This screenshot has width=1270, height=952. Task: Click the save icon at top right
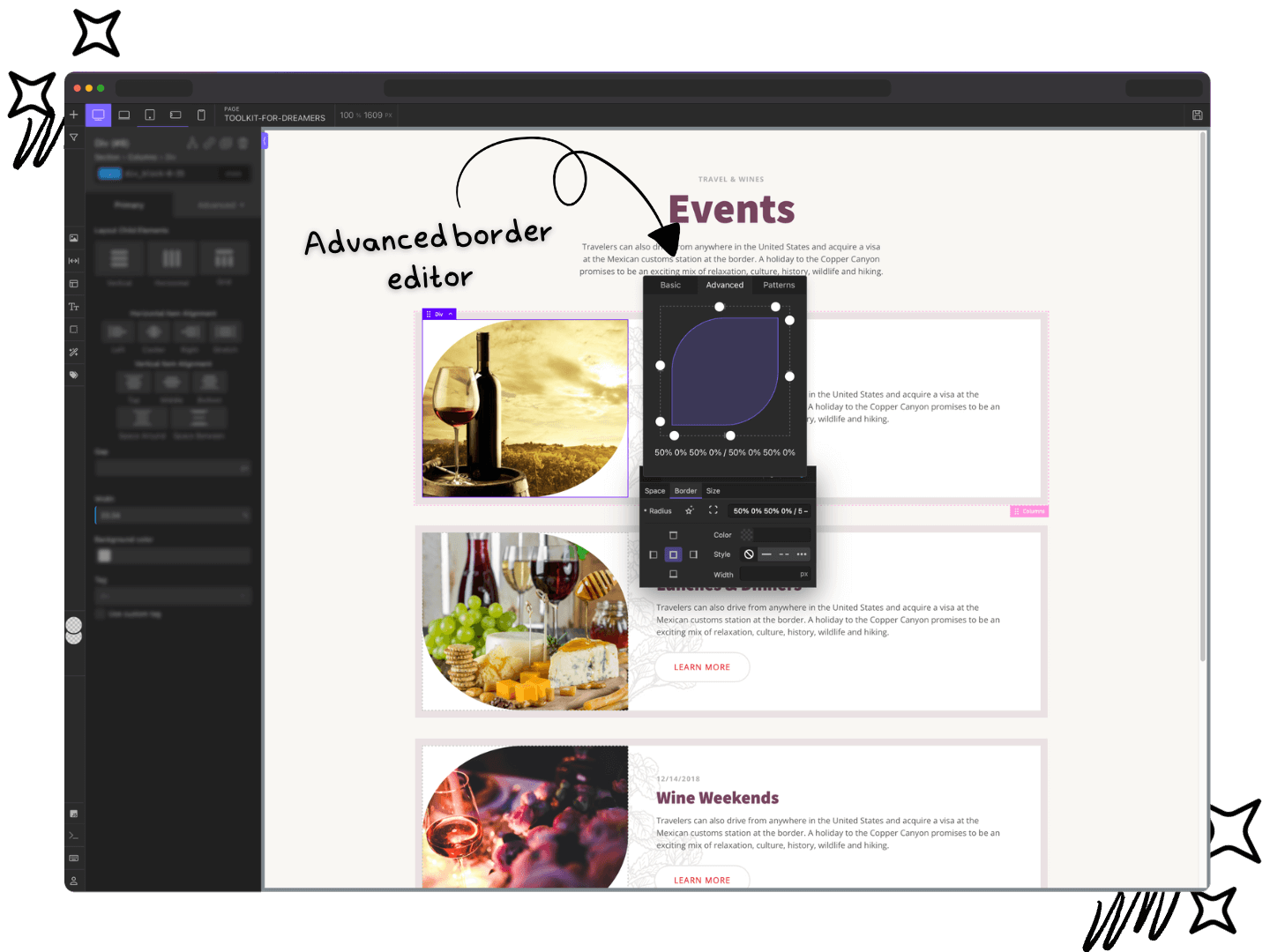(x=1197, y=115)
